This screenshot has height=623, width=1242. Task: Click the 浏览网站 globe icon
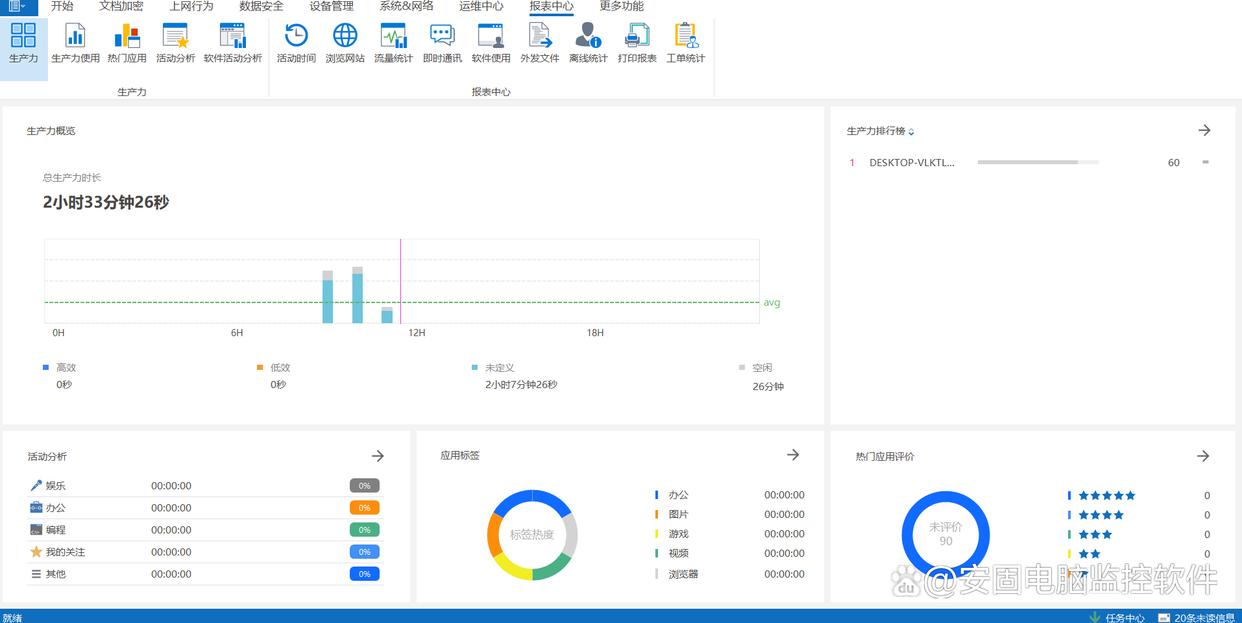click(x=345, y=42)
